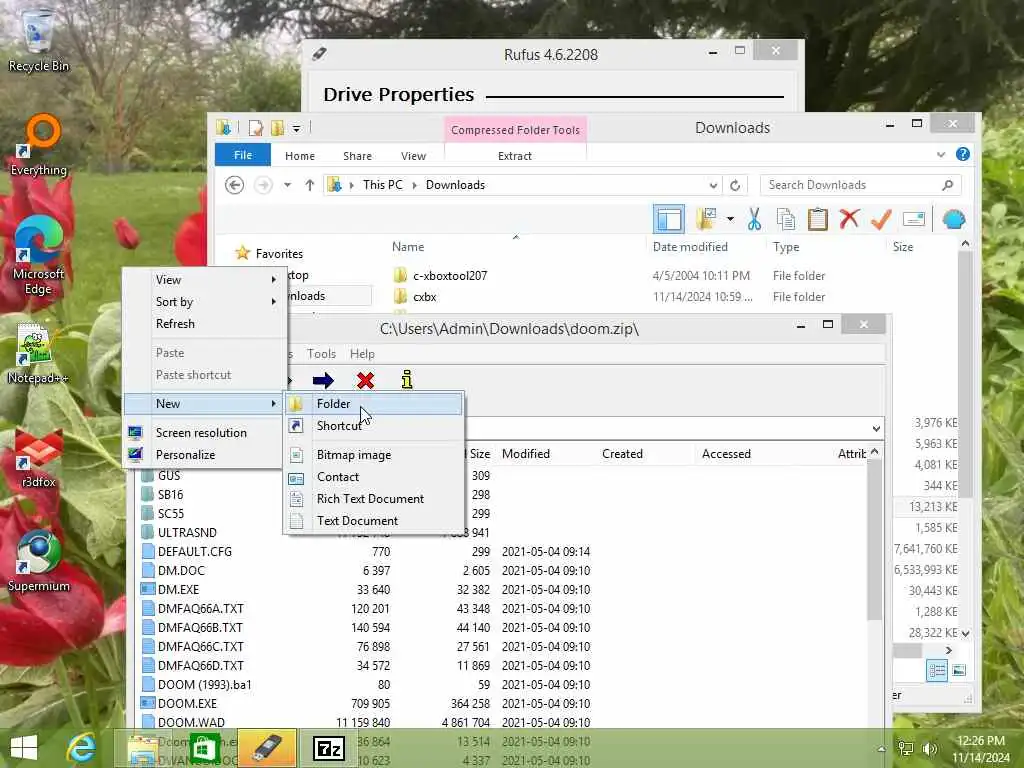Click orange checkmark icon in Downloads toolbar
1024x768 pixels.
point(881,219)
